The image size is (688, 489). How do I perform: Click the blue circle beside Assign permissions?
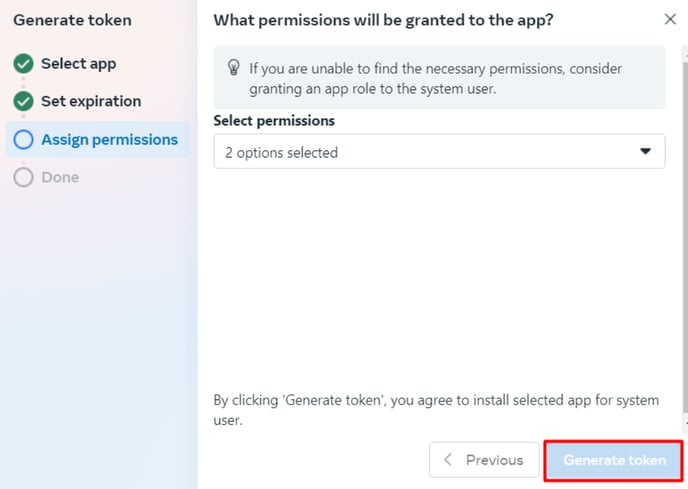click(23, 140)
